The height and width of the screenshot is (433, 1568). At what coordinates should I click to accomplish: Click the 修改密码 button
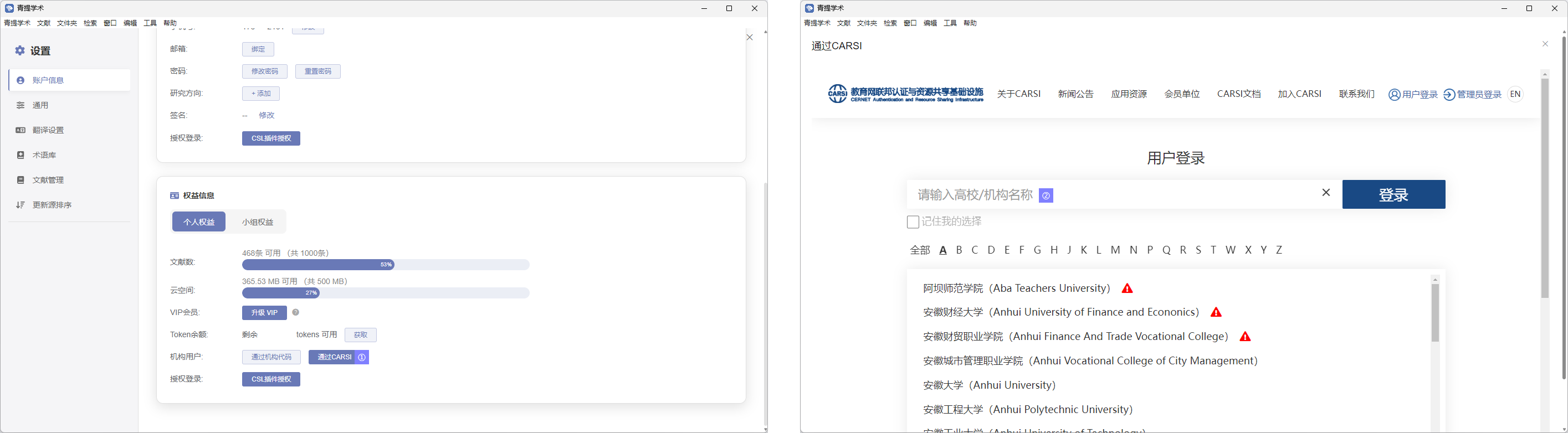[x=265, y=71]
